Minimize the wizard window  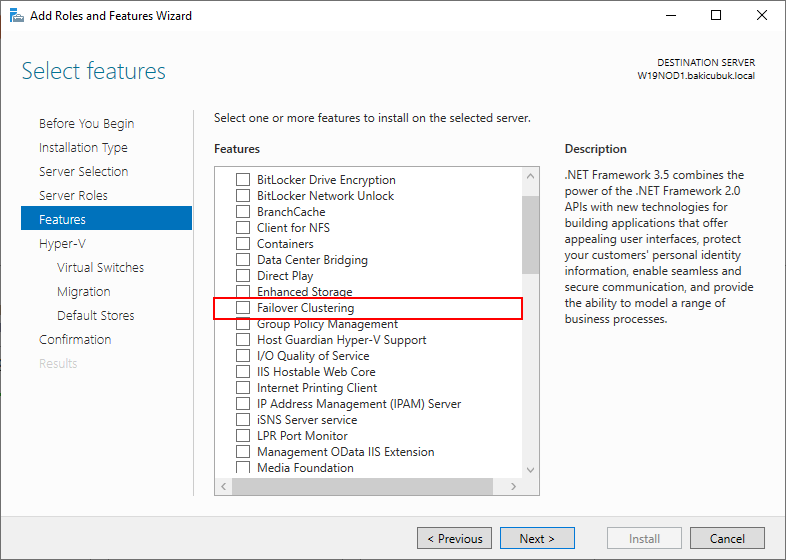pos(671,16)
